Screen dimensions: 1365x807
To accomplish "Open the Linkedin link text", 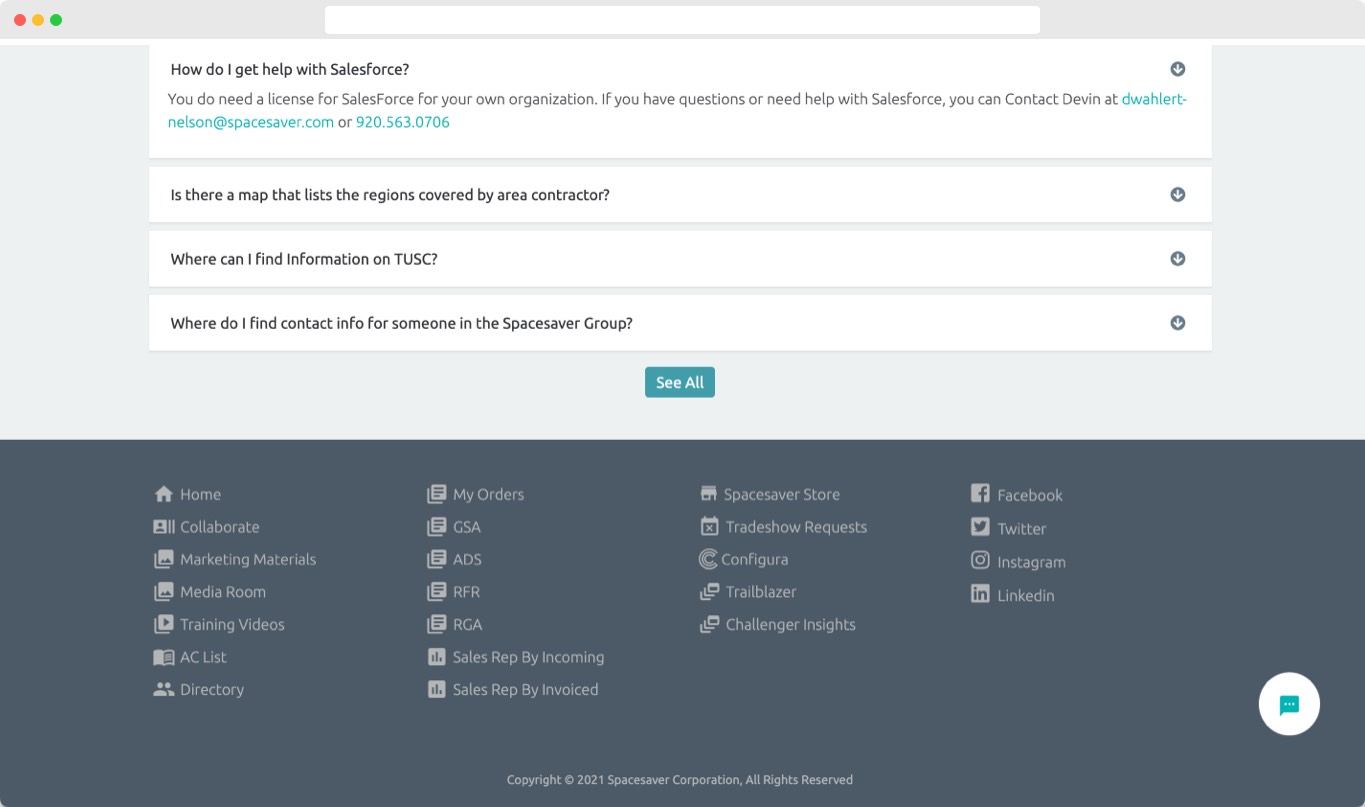I will coord(1026,595).
